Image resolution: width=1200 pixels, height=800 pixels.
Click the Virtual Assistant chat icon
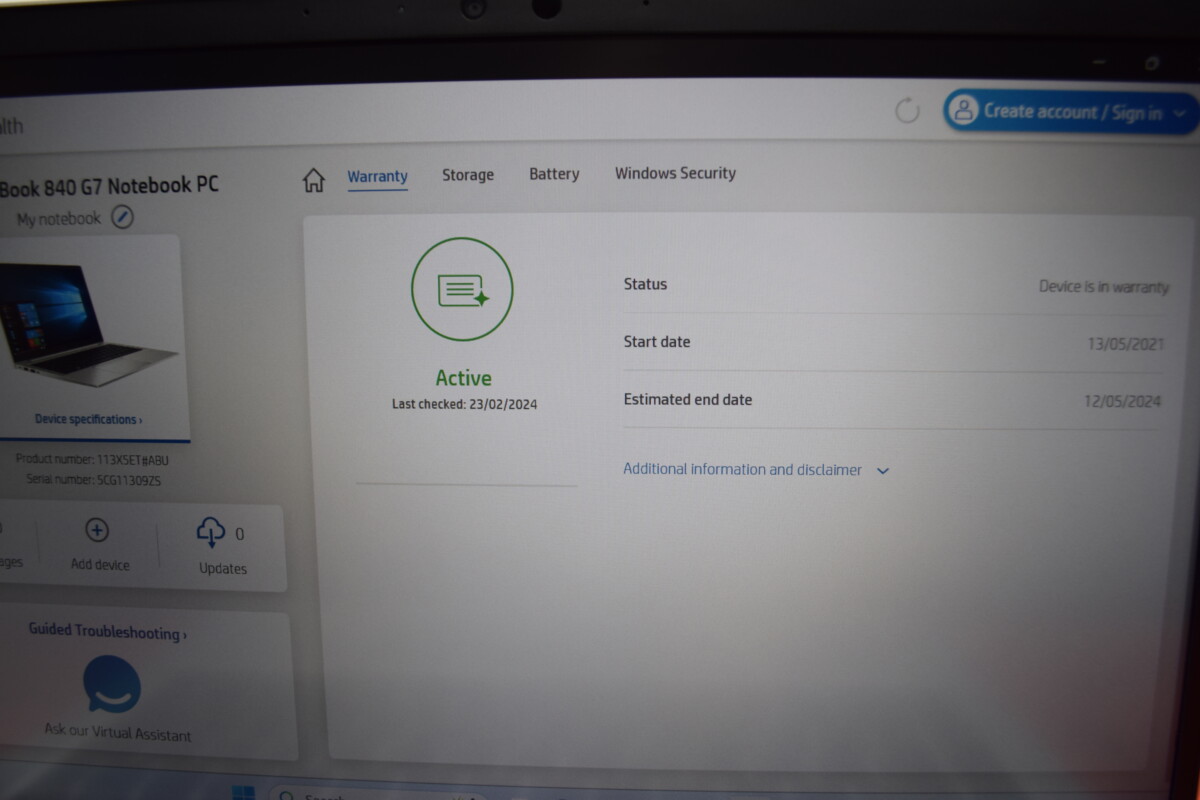click(x=112, y=684)
